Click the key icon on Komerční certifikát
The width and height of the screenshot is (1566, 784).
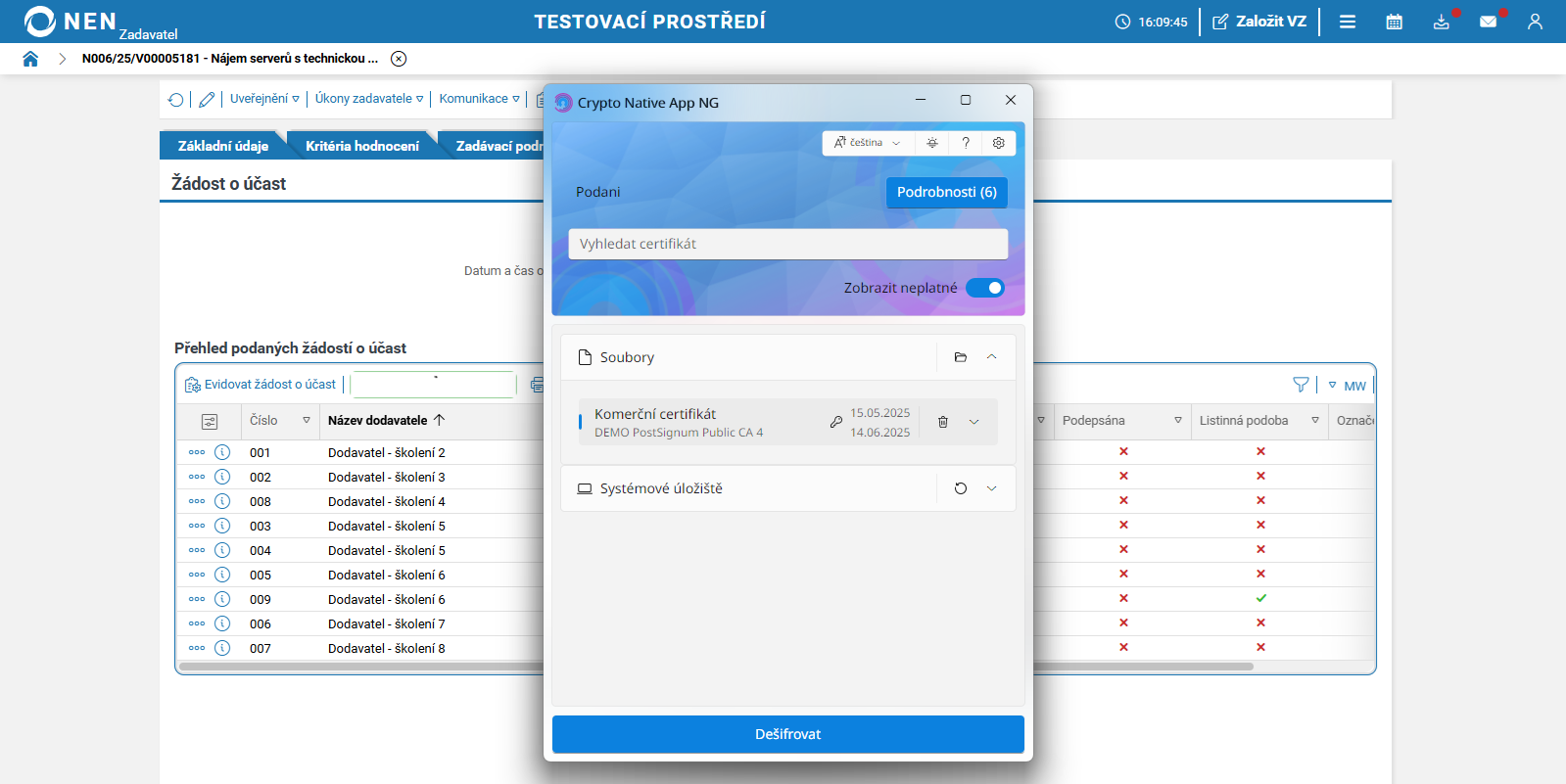click(835, 422)
